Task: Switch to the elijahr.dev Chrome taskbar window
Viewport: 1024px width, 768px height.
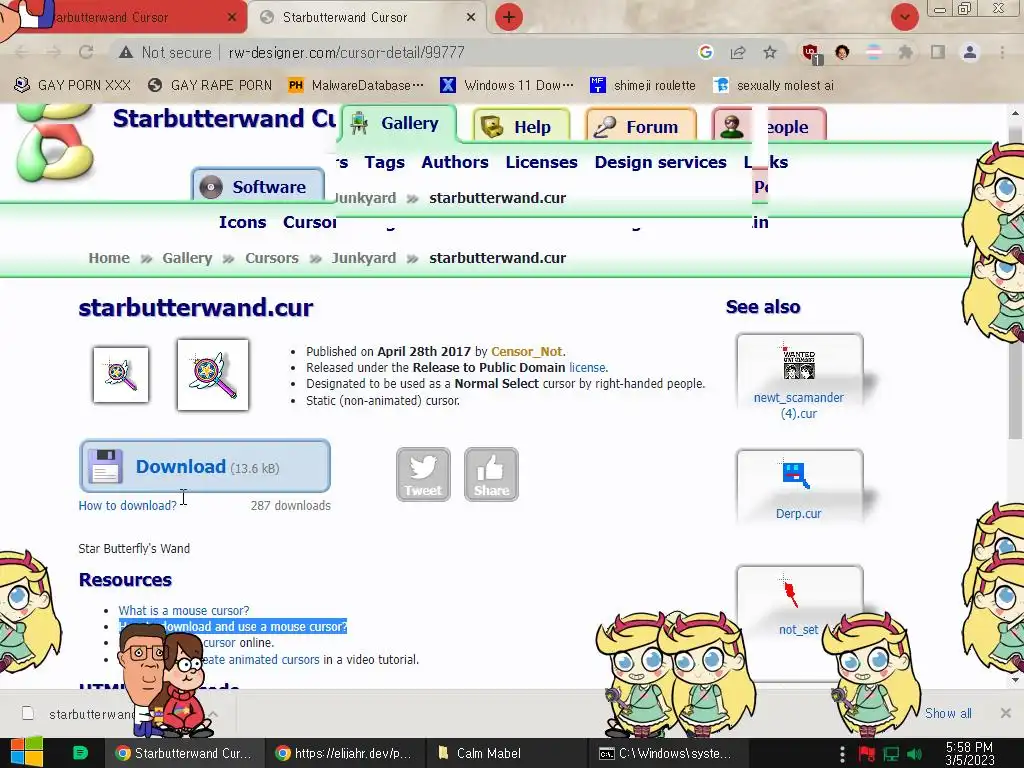Action: 344,753
